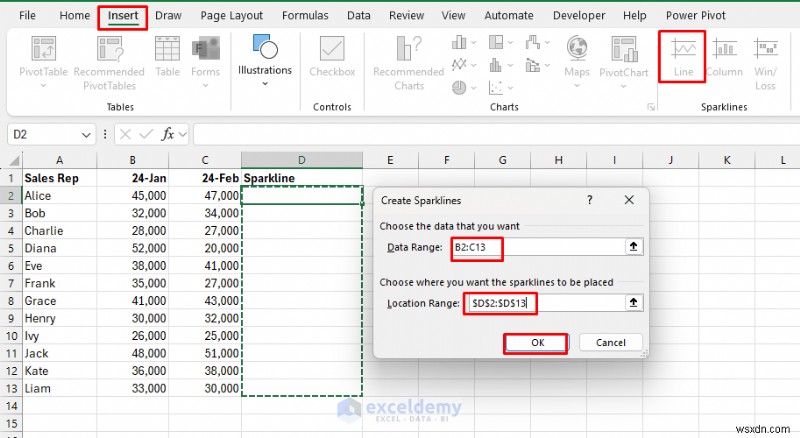Switch to the Home tab
This screenshot has height=438, width=800.
[x=74, y=15]
